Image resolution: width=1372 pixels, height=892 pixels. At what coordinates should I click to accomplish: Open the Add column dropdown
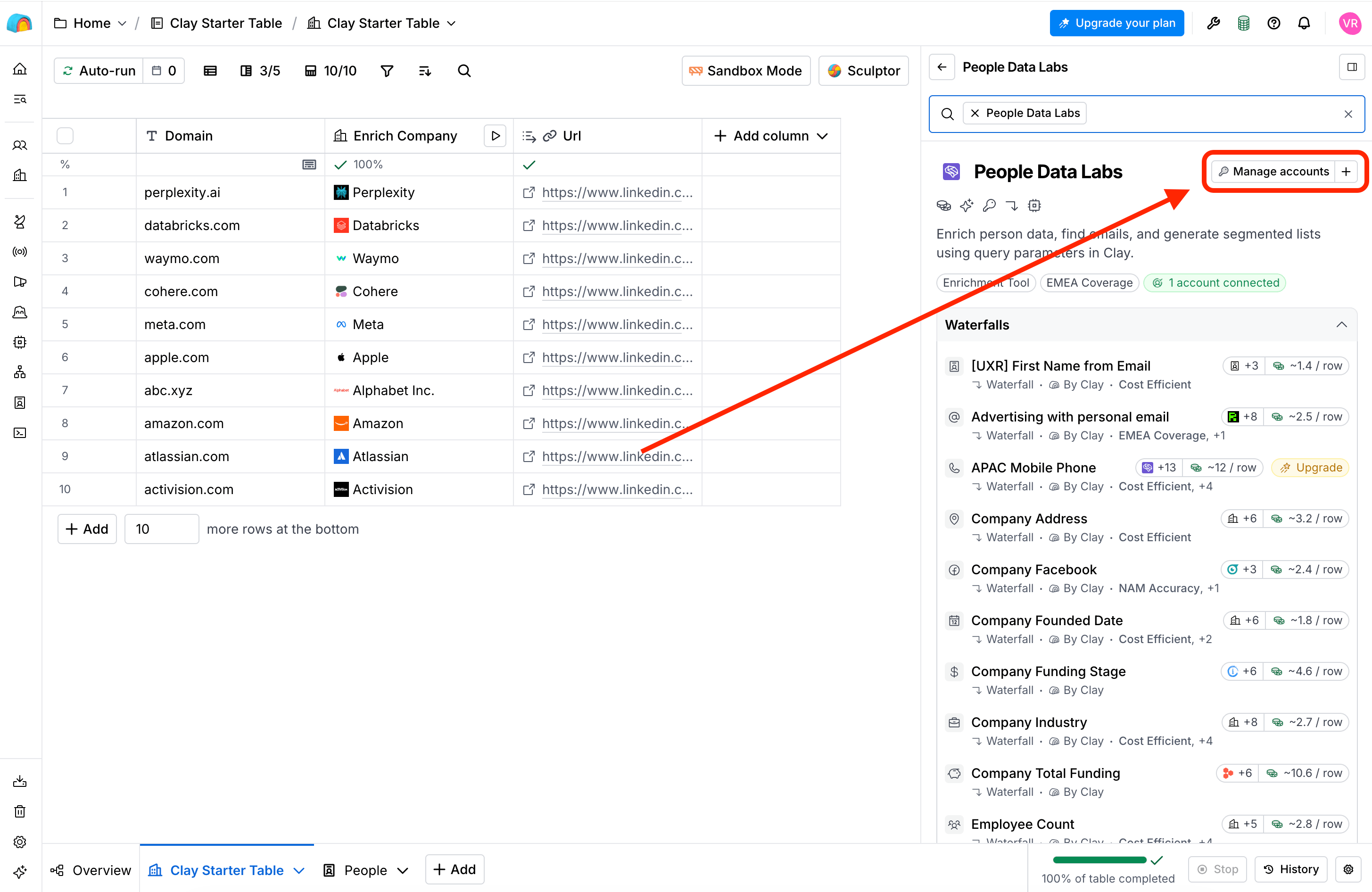pyautogui.click(x=771, y=136)
